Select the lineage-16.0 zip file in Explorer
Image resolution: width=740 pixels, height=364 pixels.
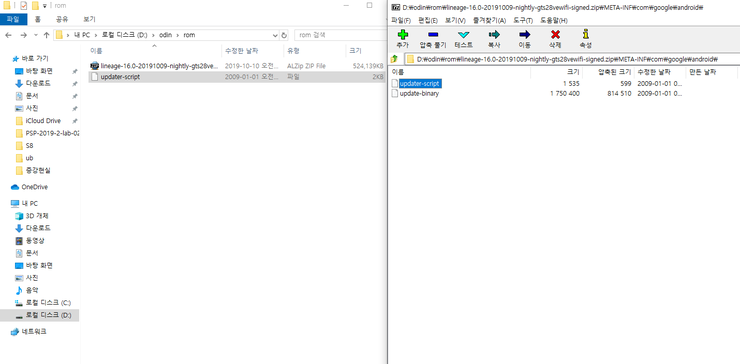(x=237, y=66)
